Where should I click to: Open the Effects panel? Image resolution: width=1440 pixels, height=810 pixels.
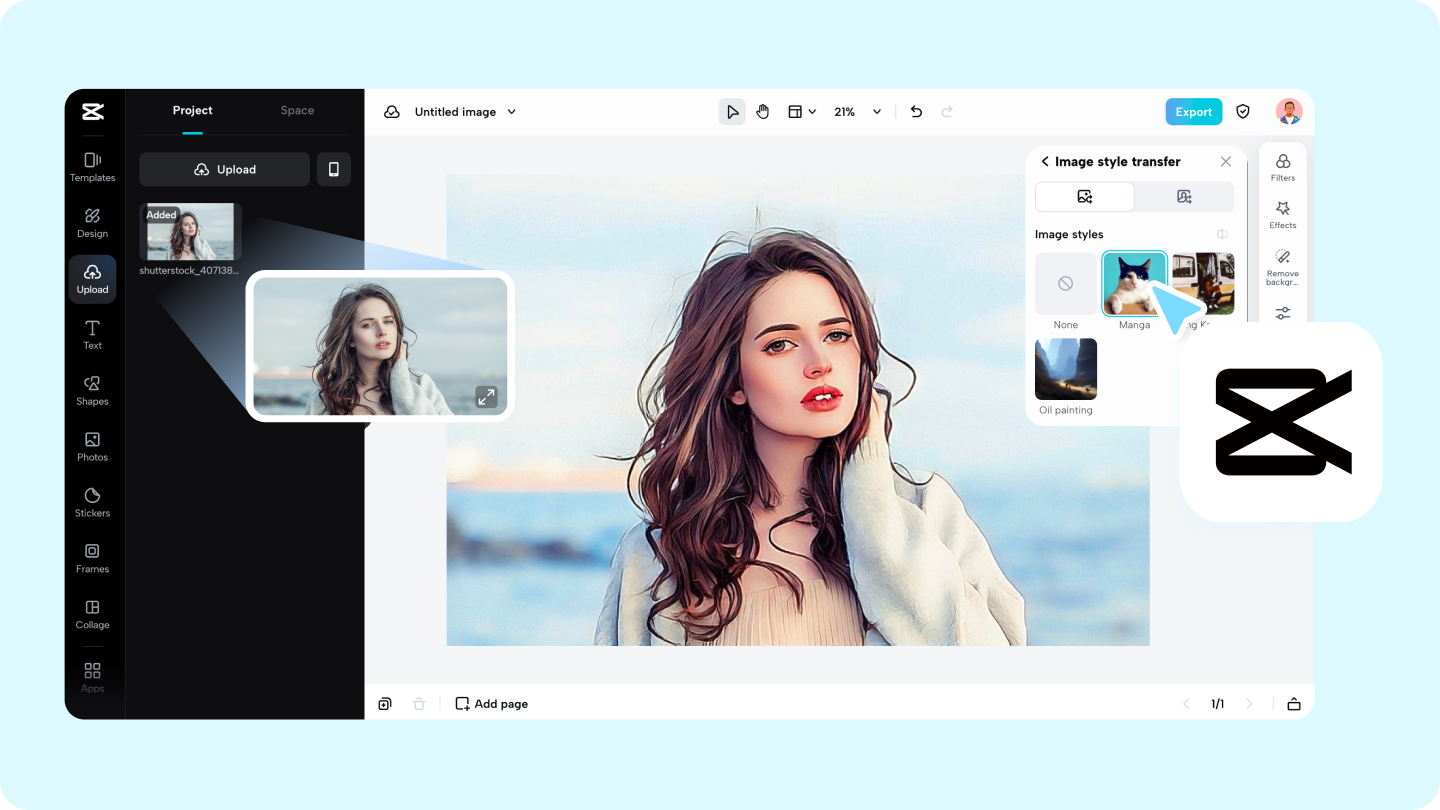tap(1282, 213)
